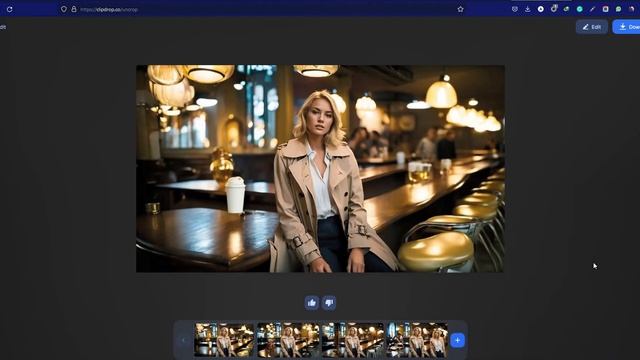The image size is (640, 360).
Task: Click the pen-shaped extension icon
Action: pyautogui.click(x=593, y=9)
